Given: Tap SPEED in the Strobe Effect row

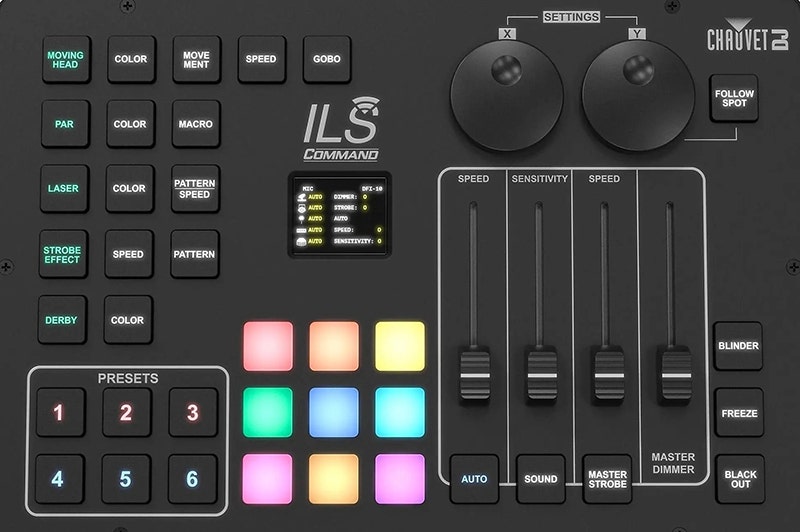Looking at the screenshot, I should [x=129, y=254].
